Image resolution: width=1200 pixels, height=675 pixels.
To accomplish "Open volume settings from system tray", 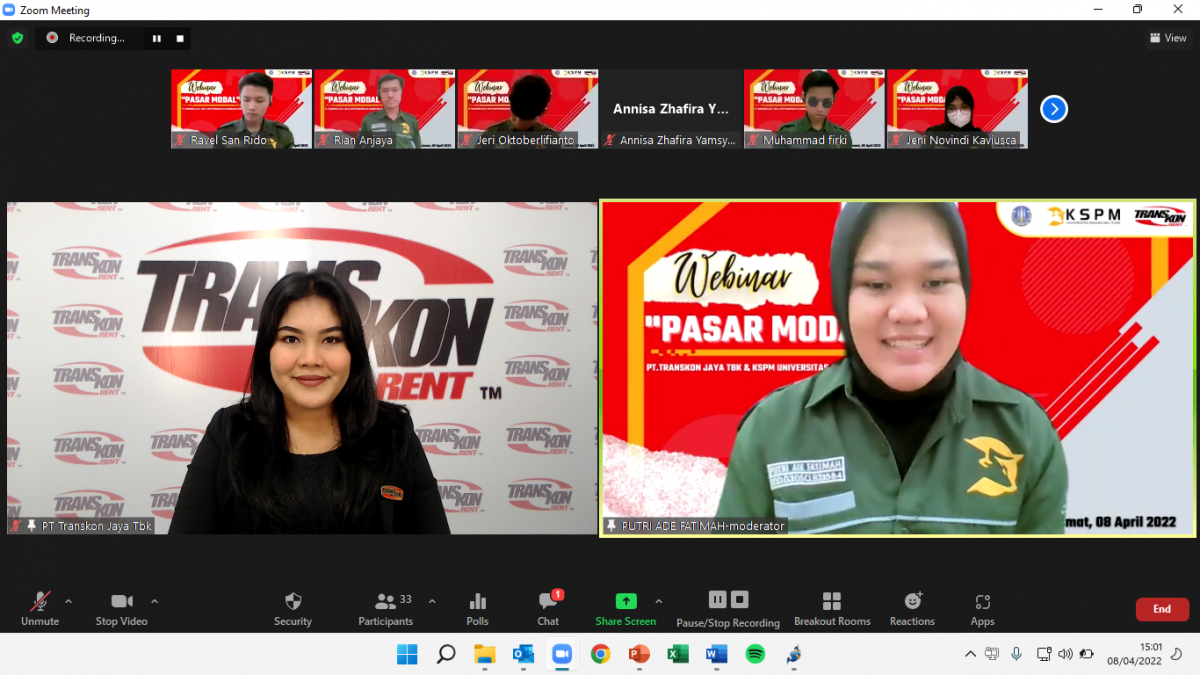I will (x=1065, y=654).
